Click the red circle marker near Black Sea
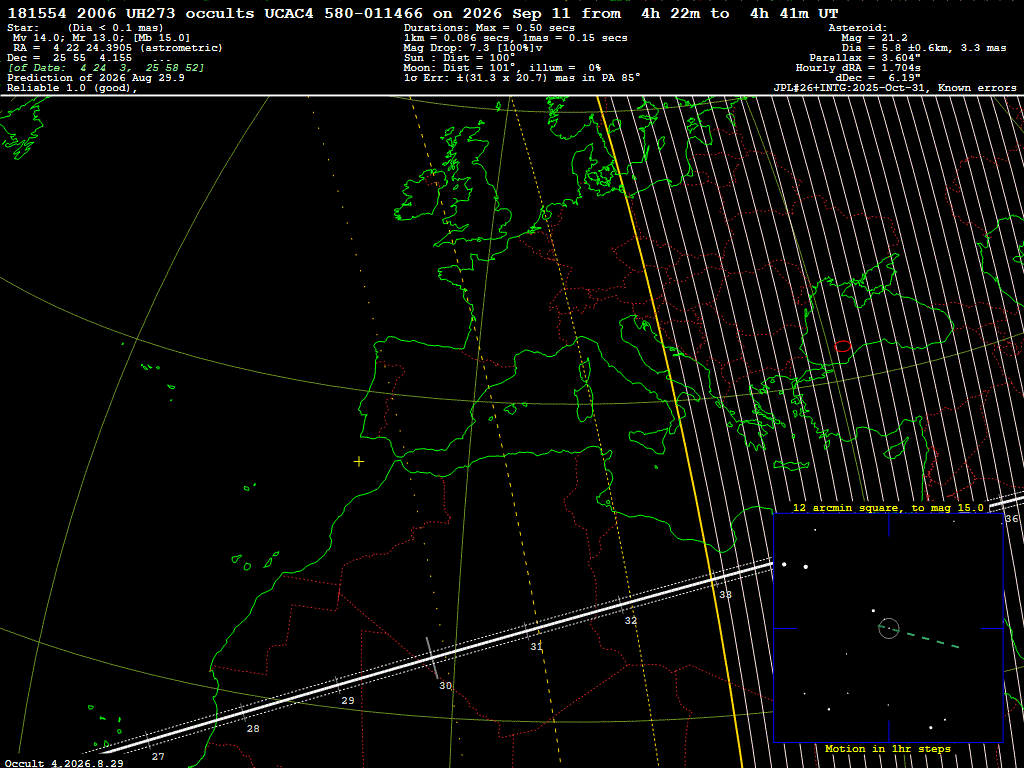The image size is (1024, 768). 843,346
